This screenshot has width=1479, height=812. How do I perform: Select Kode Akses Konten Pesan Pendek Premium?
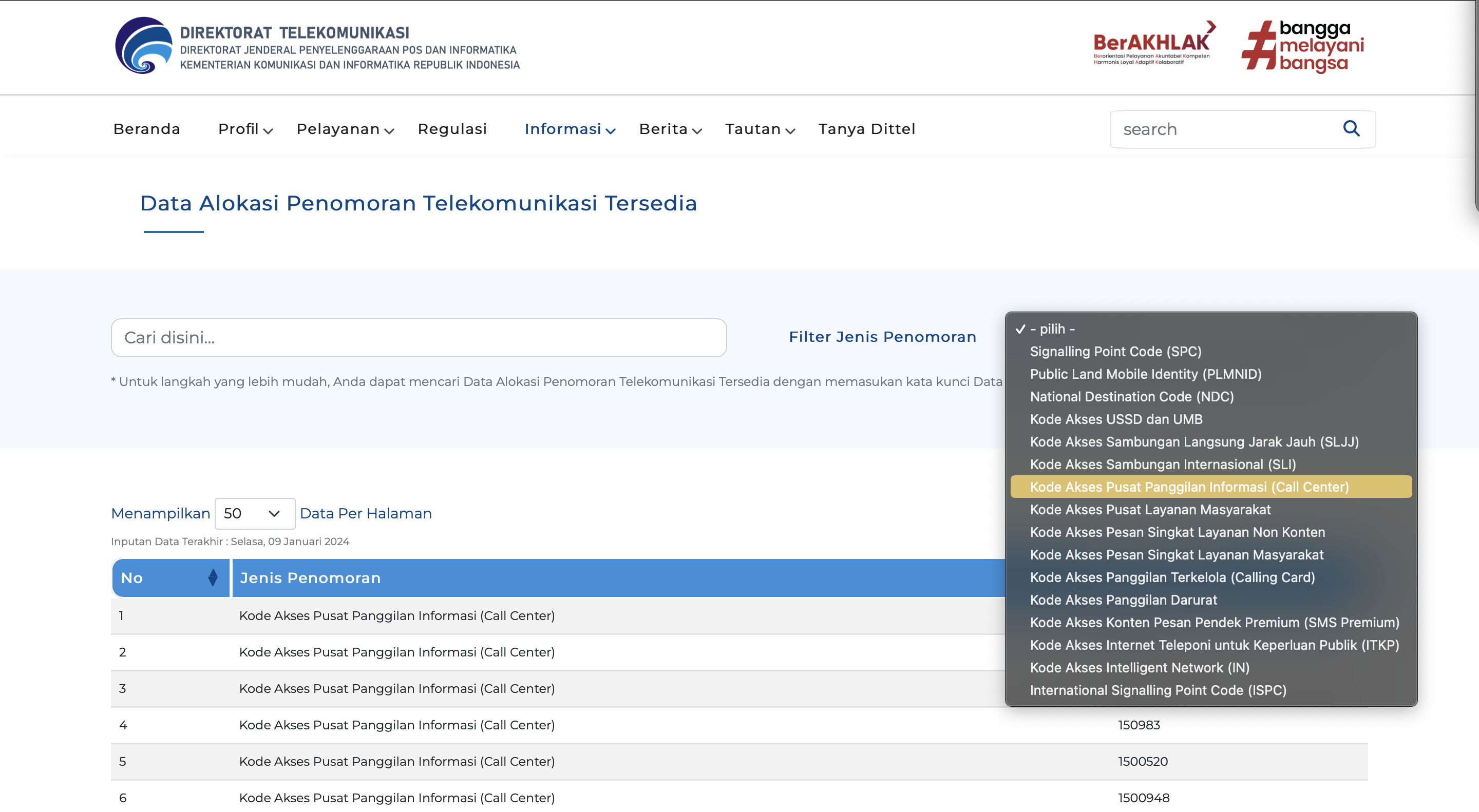pyautogui.click(x=1211, y=622)
